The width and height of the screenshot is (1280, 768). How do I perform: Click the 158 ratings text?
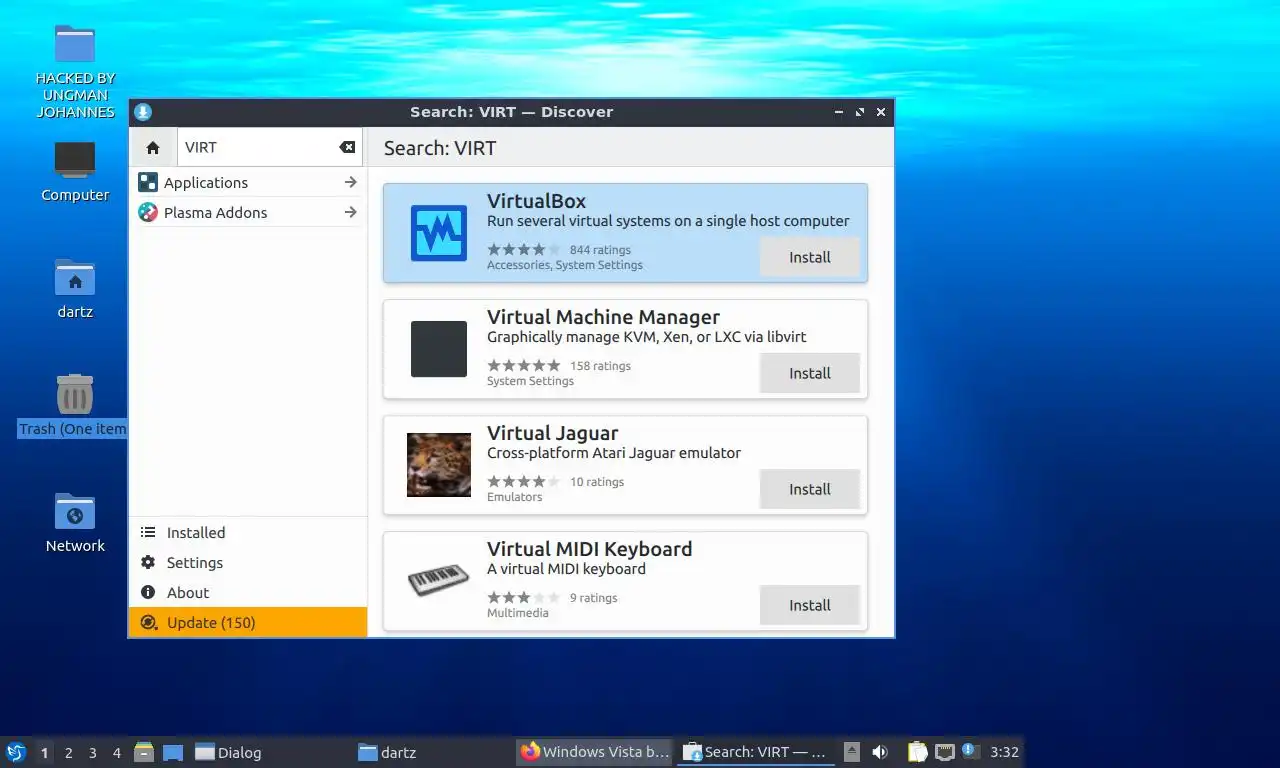click(x=600, y=366)
